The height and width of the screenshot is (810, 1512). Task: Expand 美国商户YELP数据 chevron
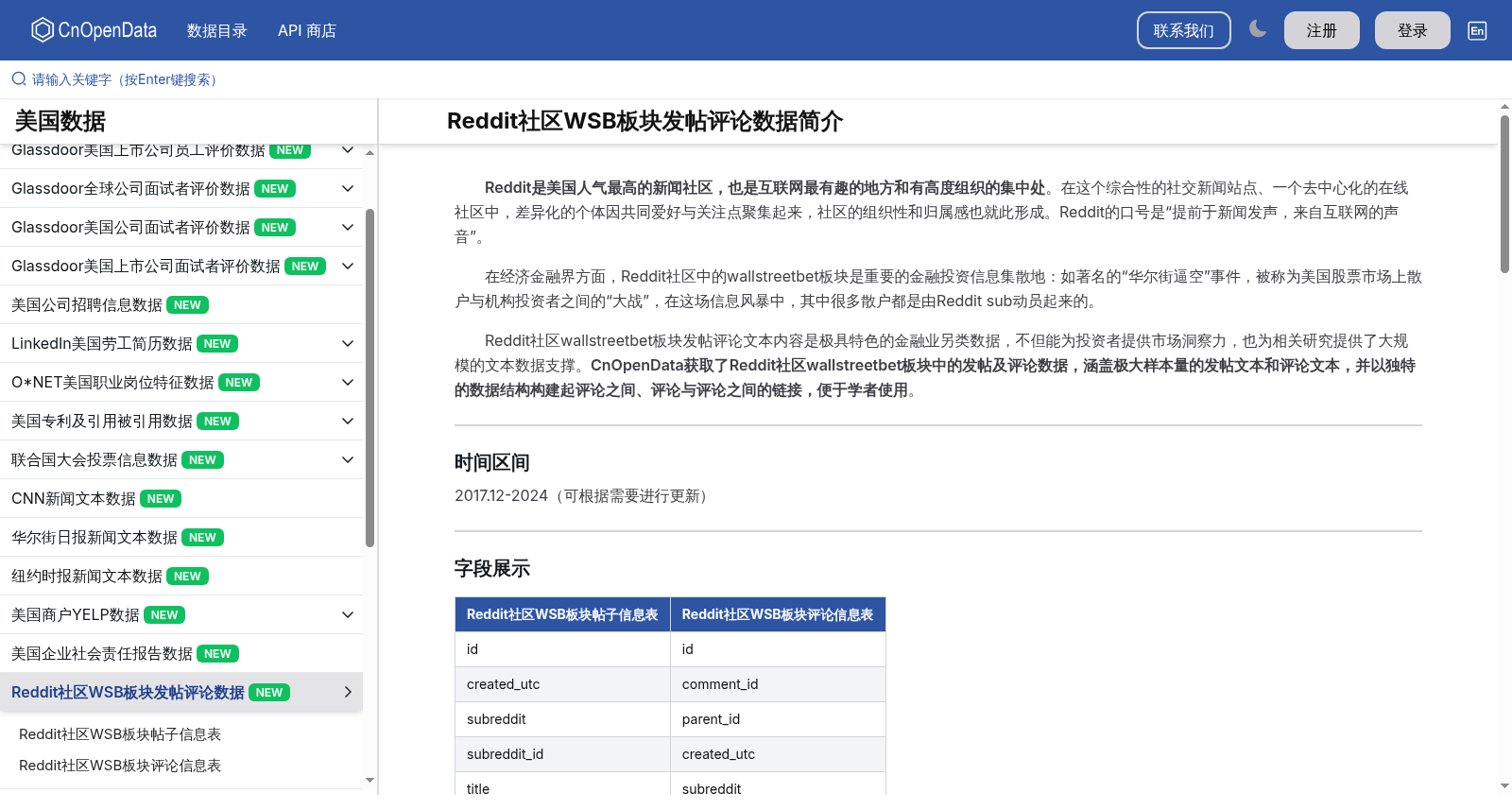pyautogui.click(x=348, y=614)
